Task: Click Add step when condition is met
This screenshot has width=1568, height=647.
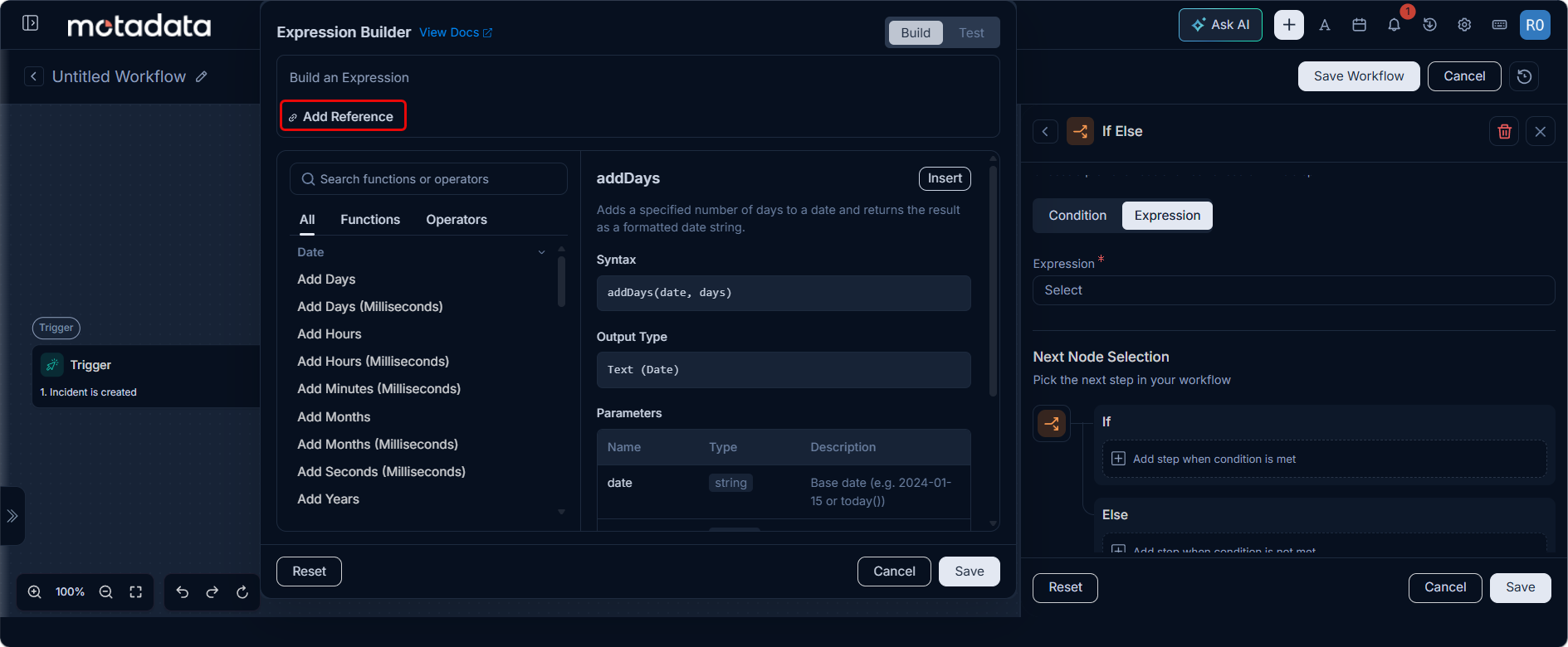Action: click(1324, 459)
